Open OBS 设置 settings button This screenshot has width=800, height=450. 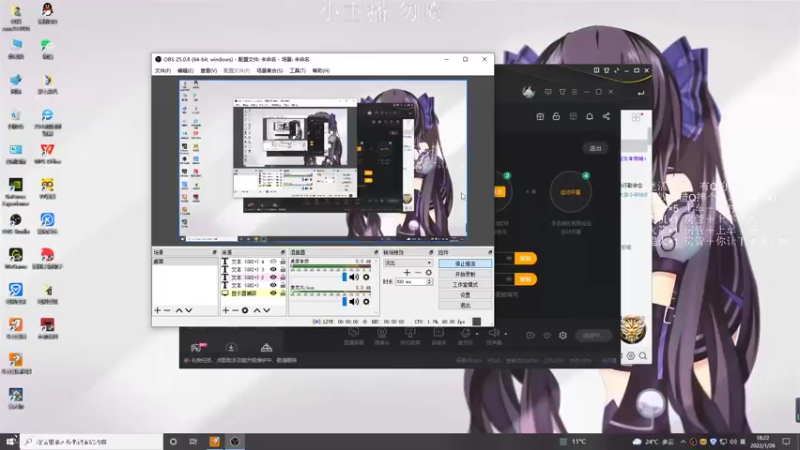pyautogui.click(x=465, y=295)
